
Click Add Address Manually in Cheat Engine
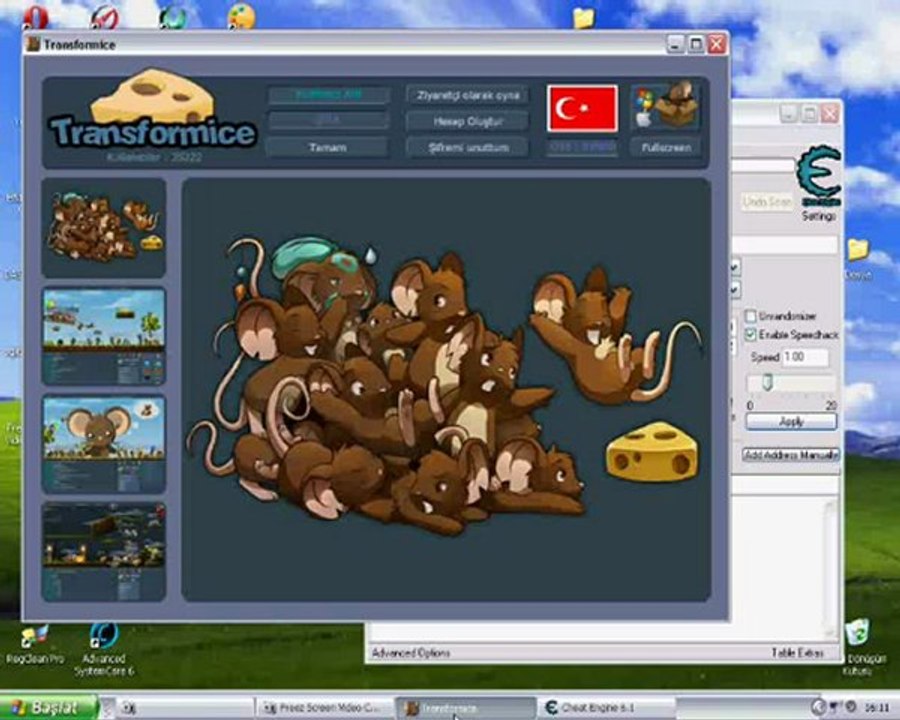[x=790, y=455]
